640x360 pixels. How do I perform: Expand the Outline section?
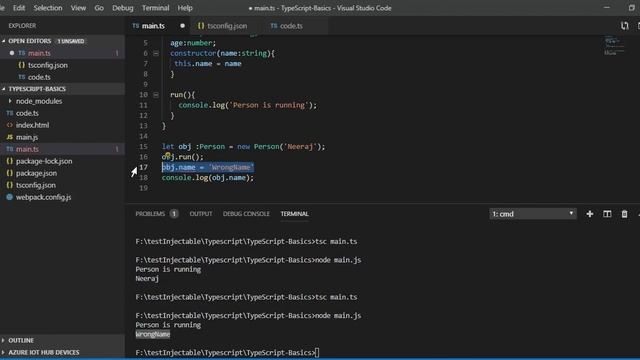(x=20, y=340)
